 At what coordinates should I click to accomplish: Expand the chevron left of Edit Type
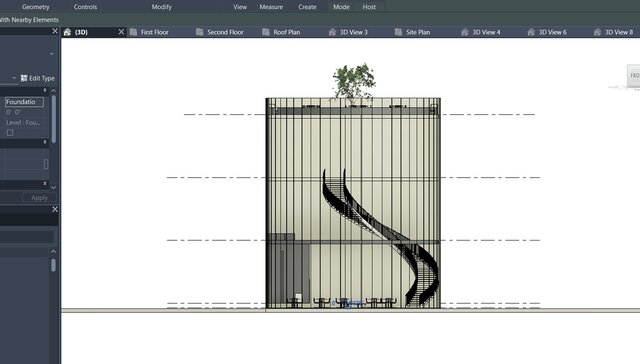point(14,78)
